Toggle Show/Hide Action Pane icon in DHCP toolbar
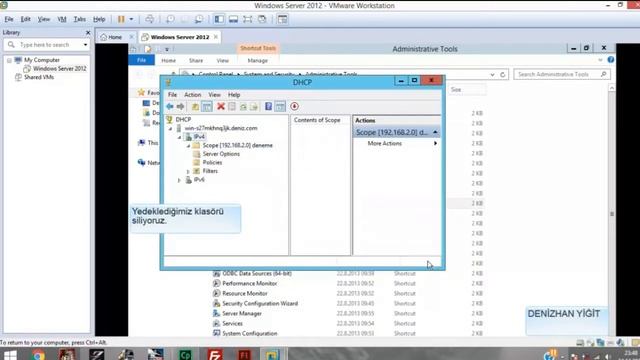Screen dimensions: 640x360 [280, 107]
